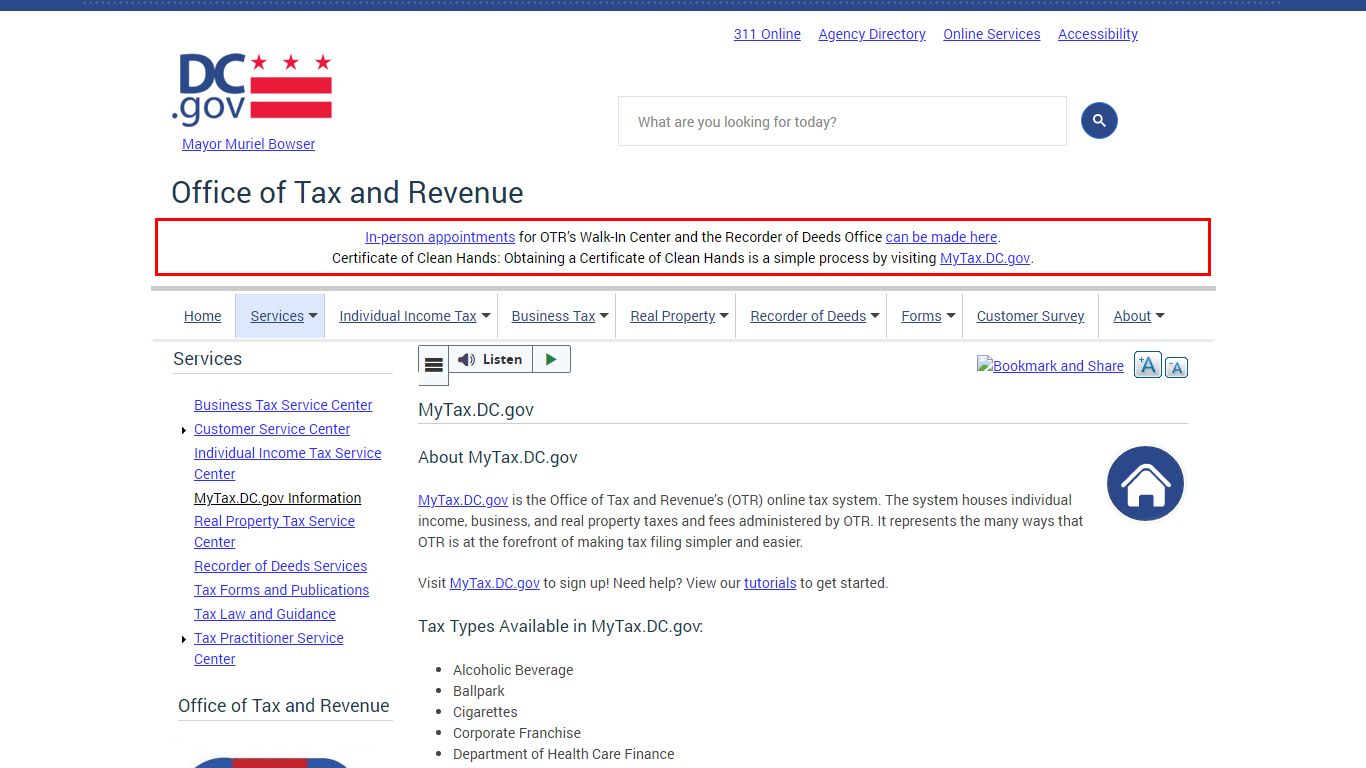Image resolution: width=1366 pixels, height=768 pixels.
Task: Click the Listen speaker button
Action: coord(490,359)
